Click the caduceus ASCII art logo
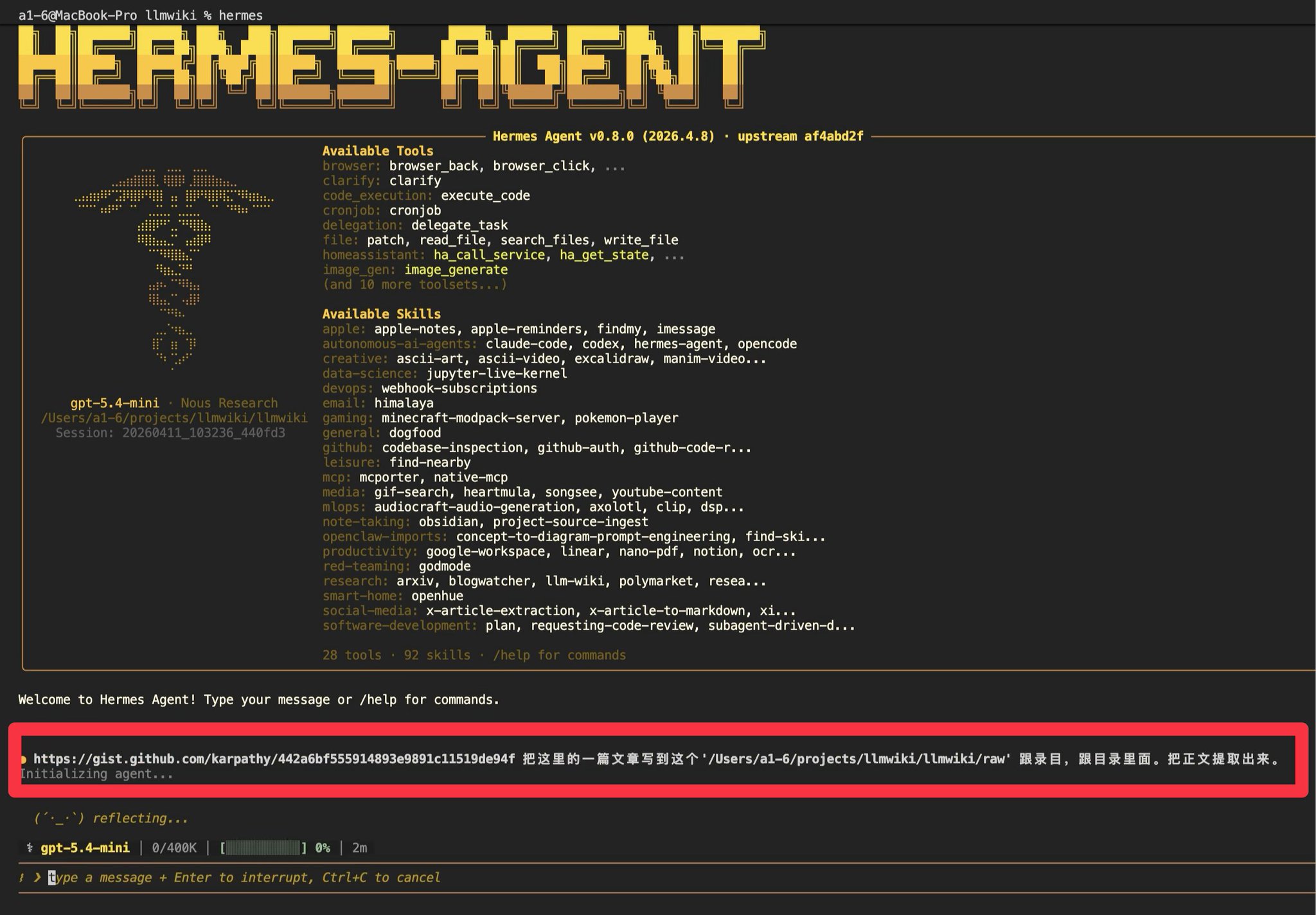The image size is (1316, 915). pyautogui.click(x=174, y=269)
